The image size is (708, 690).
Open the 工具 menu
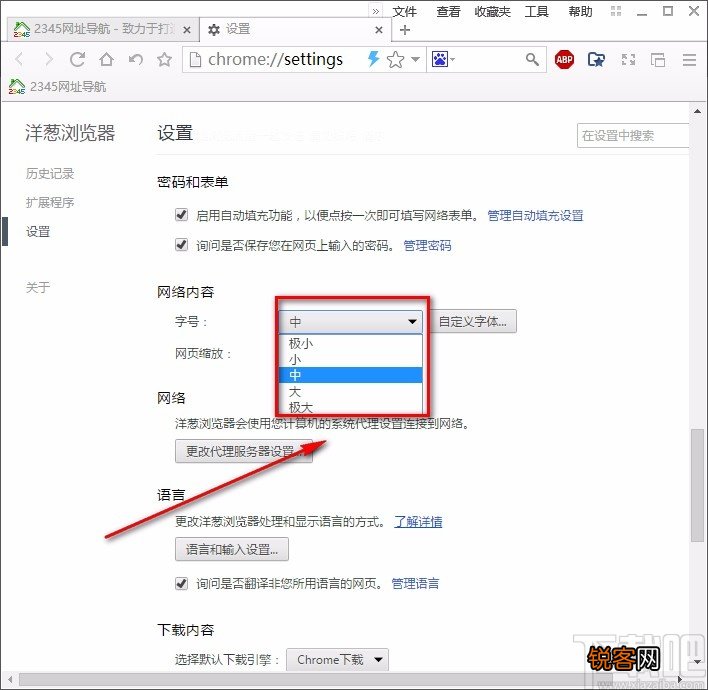click(x=536, y=11)
